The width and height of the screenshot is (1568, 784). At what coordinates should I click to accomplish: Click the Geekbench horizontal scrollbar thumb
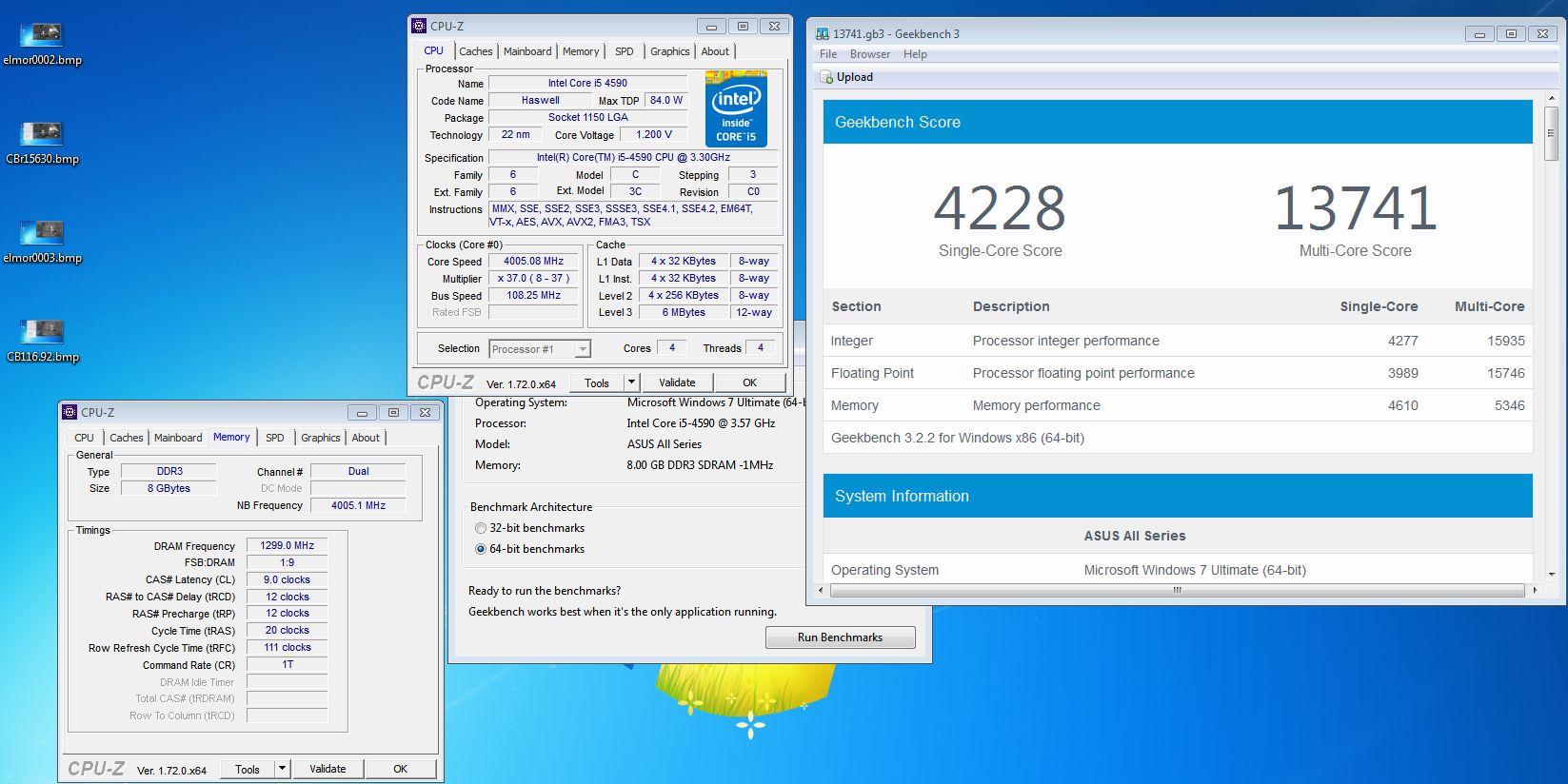pyautogui.click(x=1177, y=590)
